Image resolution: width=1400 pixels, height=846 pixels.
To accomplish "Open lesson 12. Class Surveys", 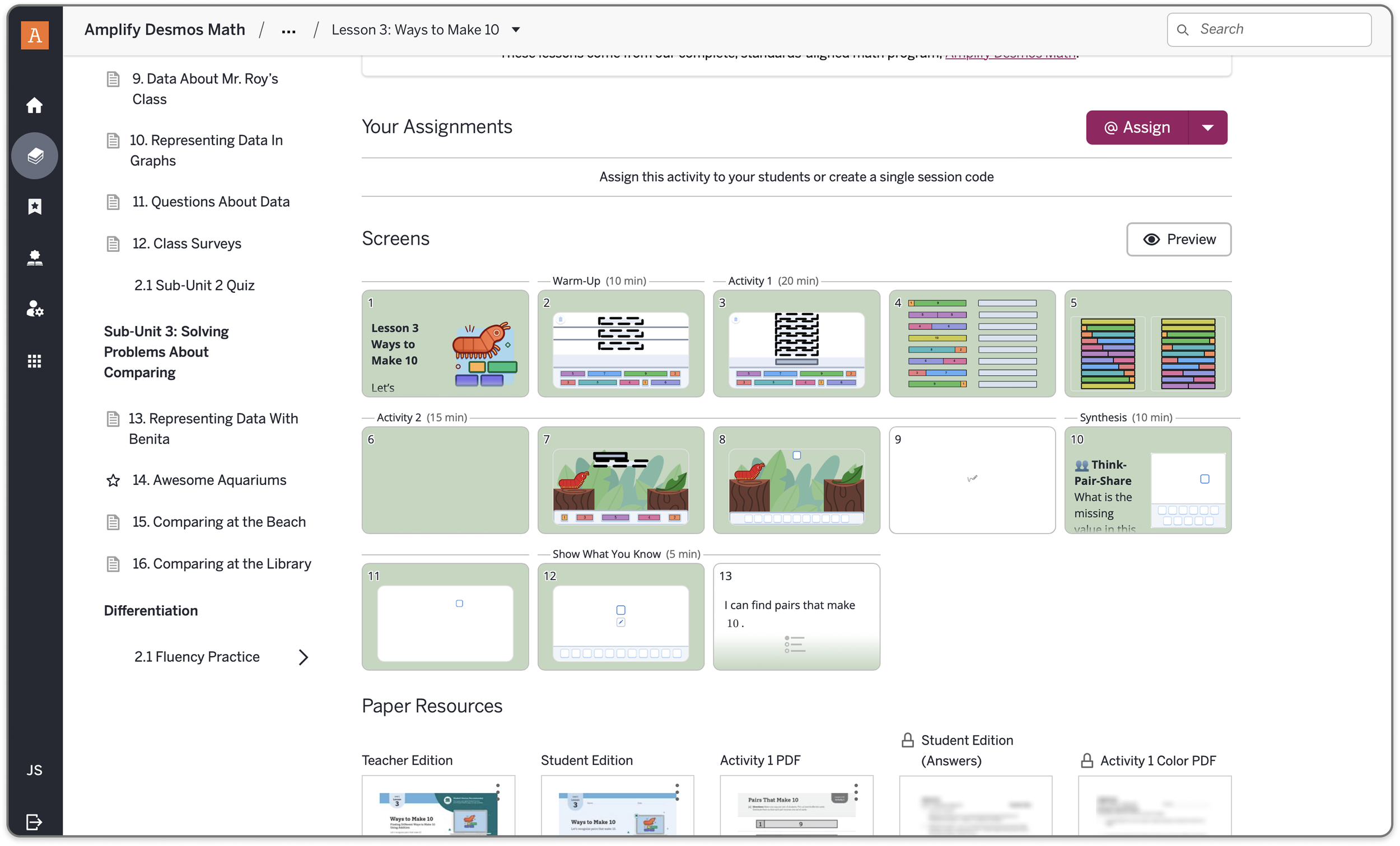I will click(187, 244).
